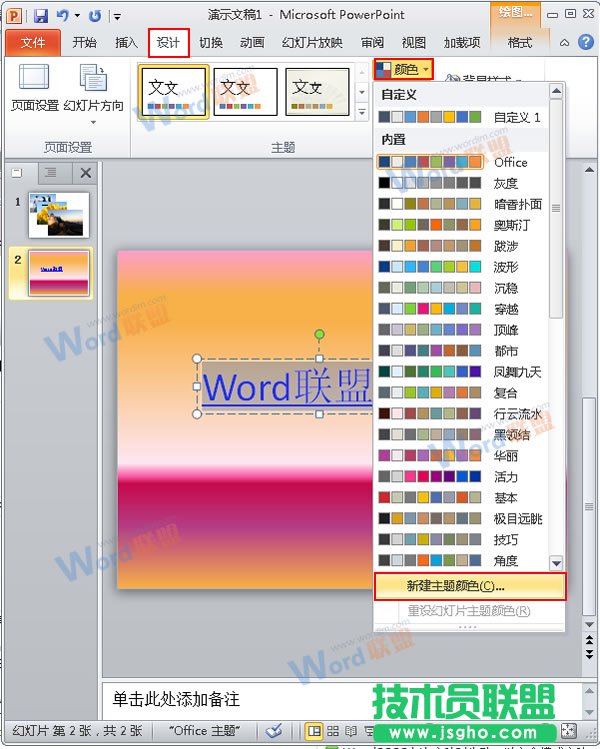Click the Save icon in quick access toolbar
The width and height of the screenshot is (600, 749).
point(41,16)
